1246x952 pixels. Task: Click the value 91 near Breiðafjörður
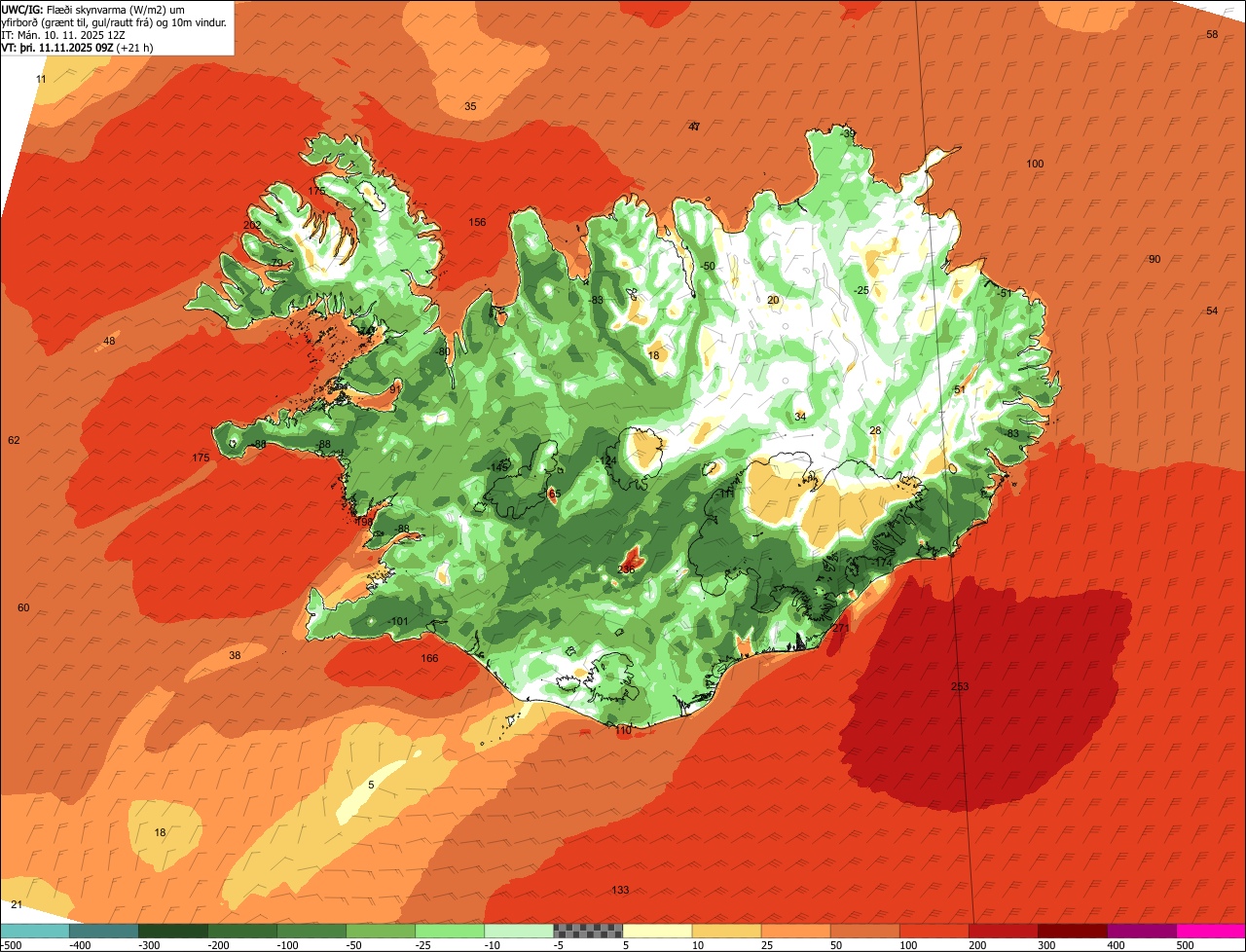coord(394,389)
